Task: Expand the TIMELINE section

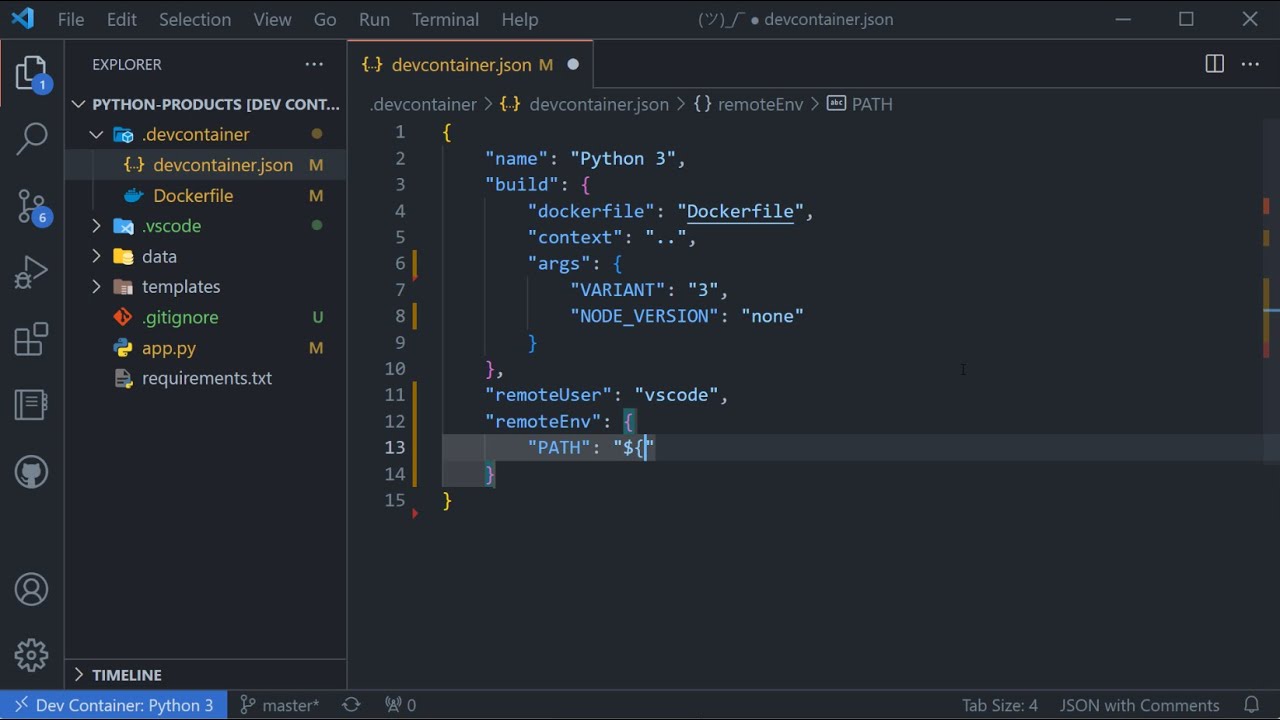Action: [x=206, y=675]
